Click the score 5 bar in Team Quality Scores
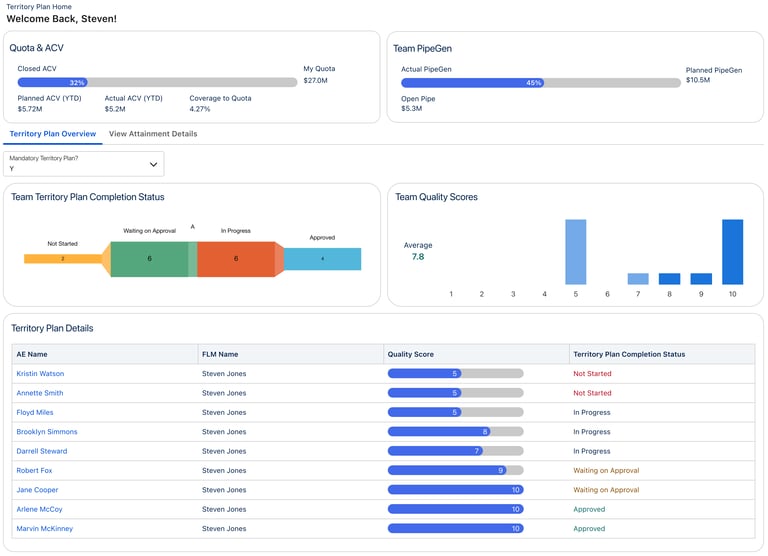This screenshot has height=556, width=768. tap(576, 252)
